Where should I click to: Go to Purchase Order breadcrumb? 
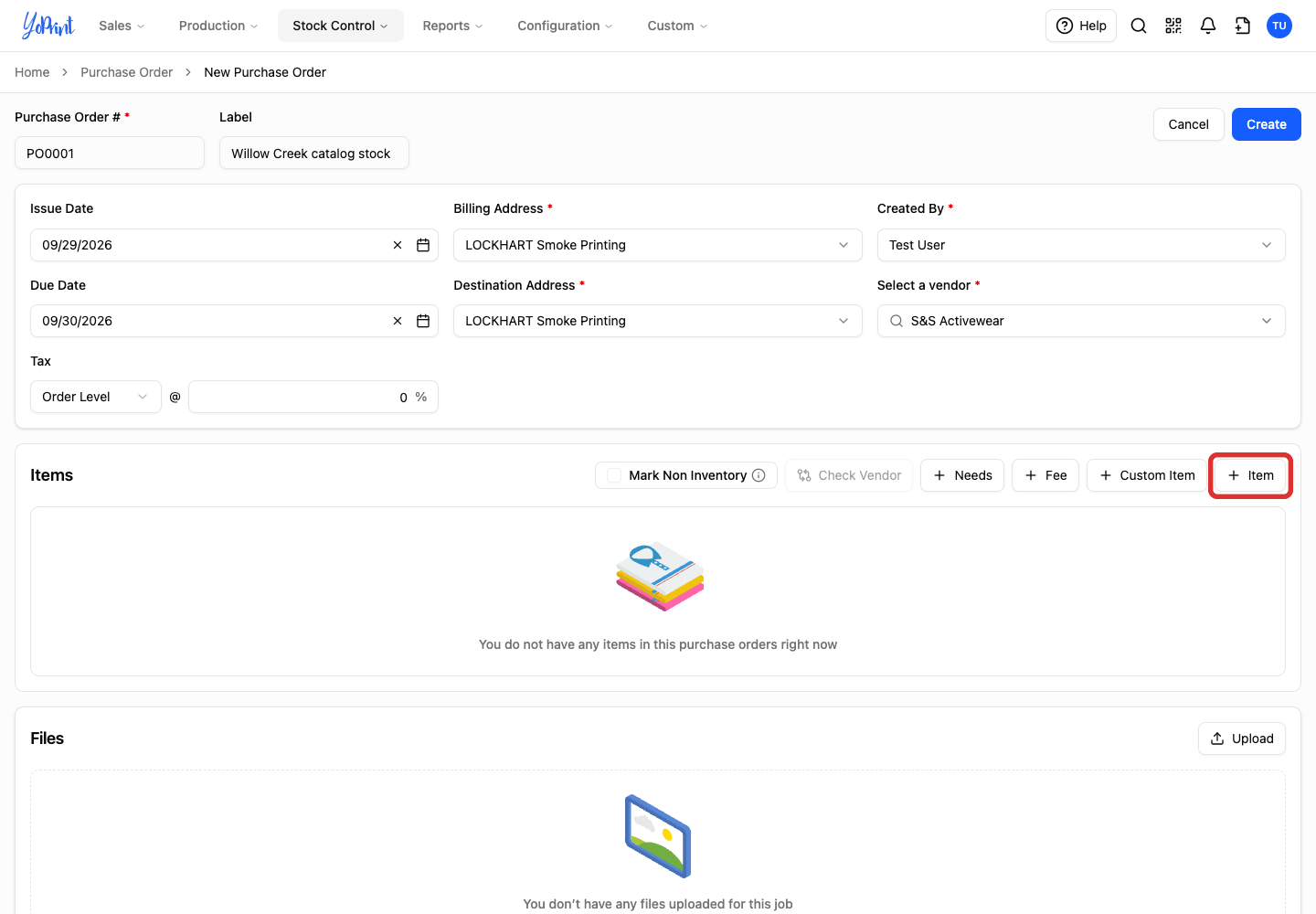(x=126, y=72)
